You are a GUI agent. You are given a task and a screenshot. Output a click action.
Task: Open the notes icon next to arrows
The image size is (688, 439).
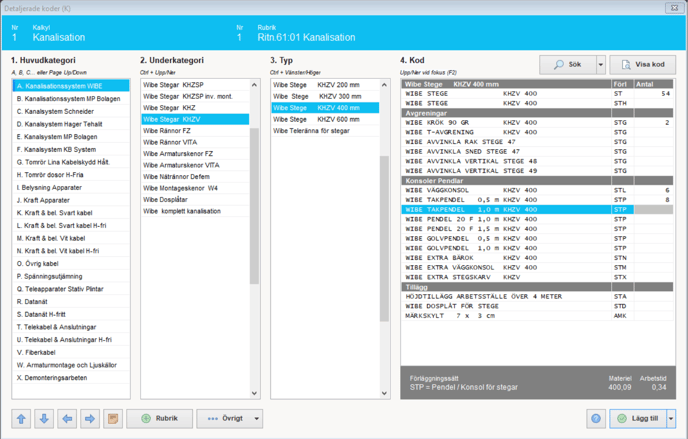[113, 419]
